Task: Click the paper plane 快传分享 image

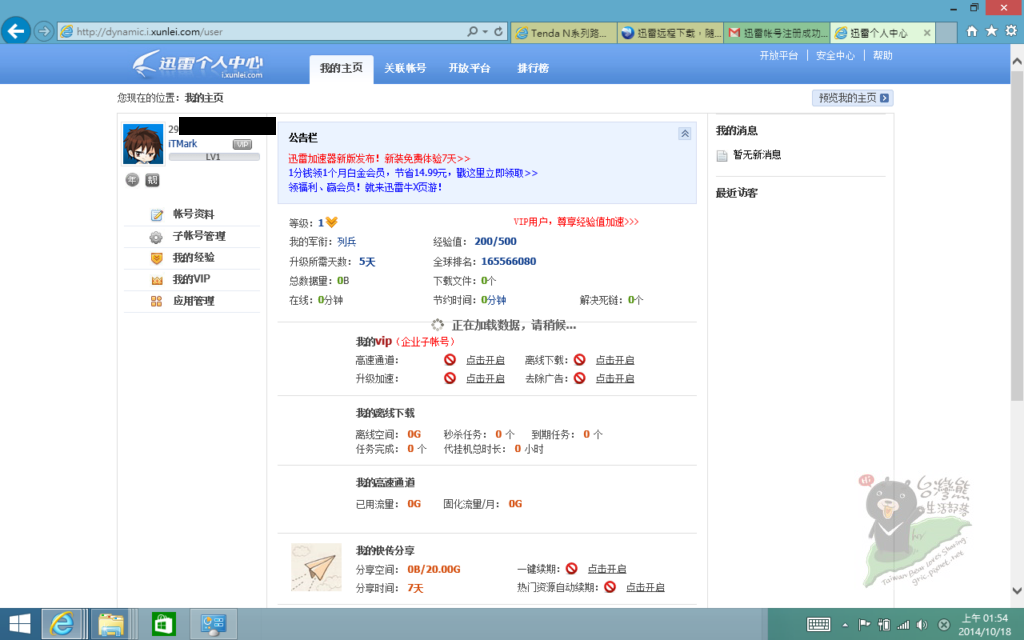Action: (316, 568)
